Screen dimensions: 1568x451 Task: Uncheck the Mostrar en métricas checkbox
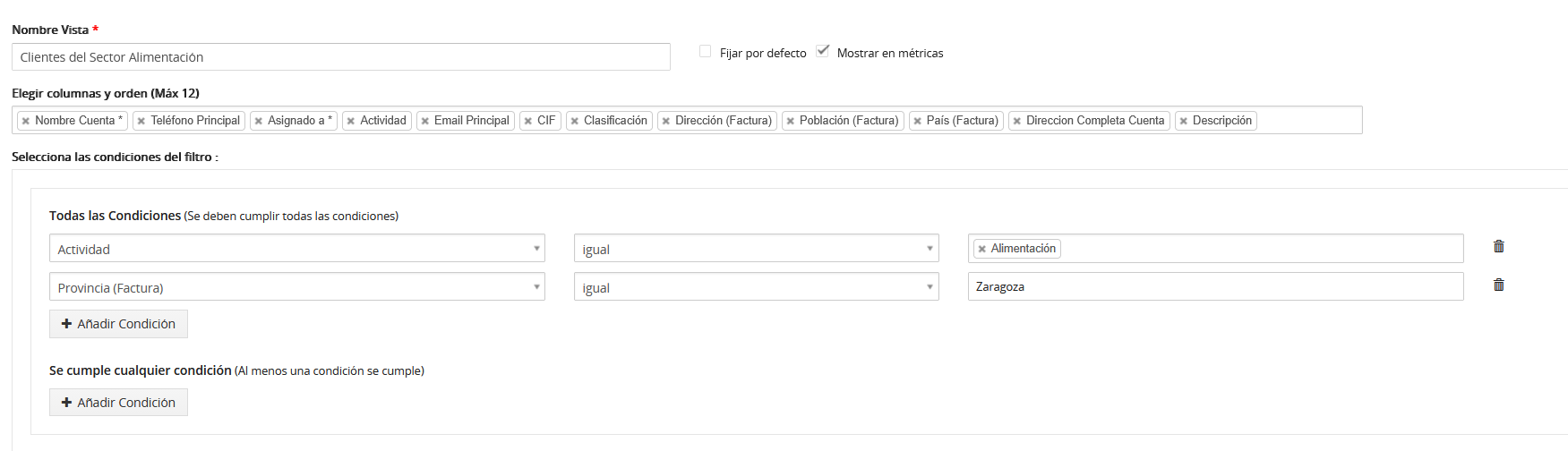(x=823, y=51)
